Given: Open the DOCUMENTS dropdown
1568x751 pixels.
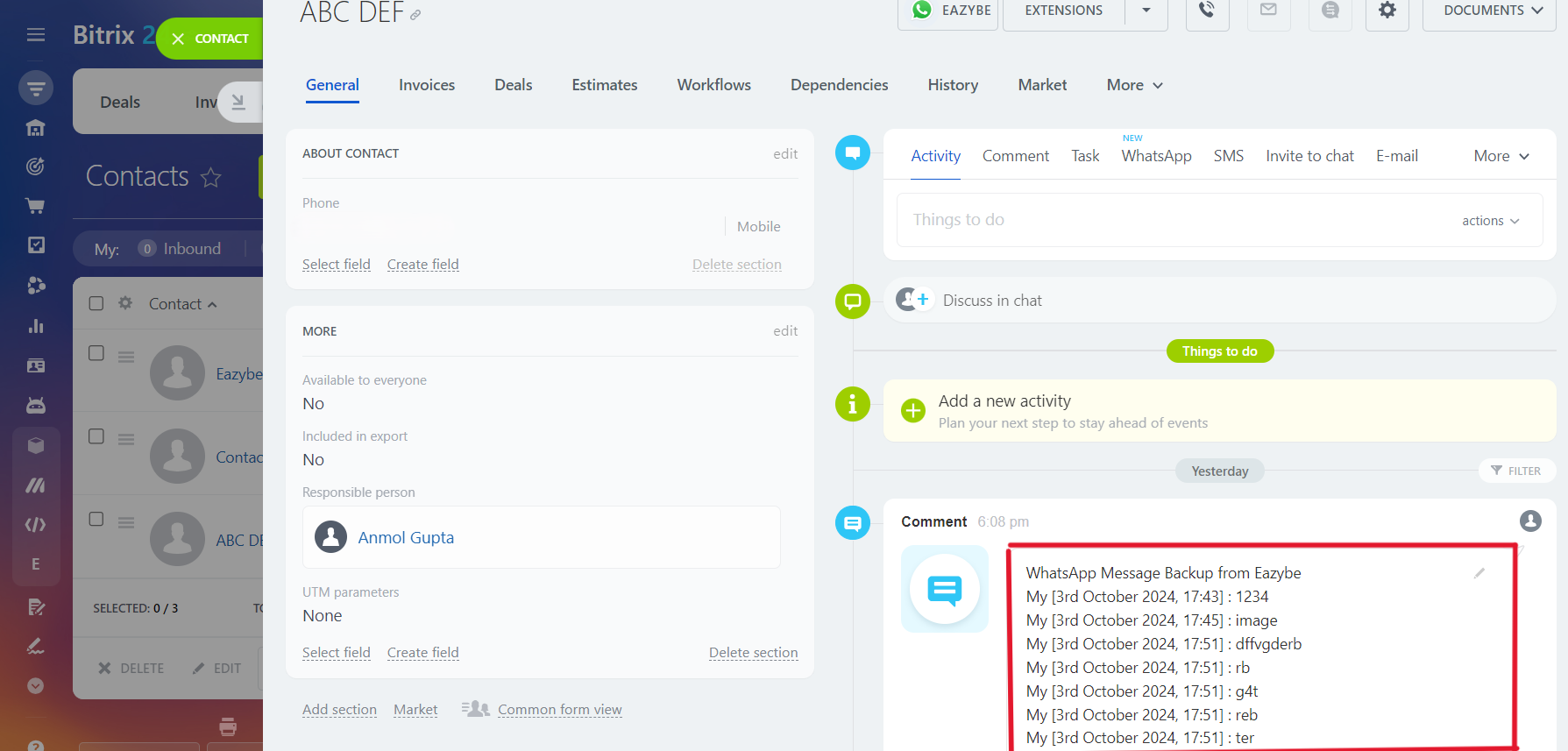Looking at the screenshot, I should click(1489, 11).
